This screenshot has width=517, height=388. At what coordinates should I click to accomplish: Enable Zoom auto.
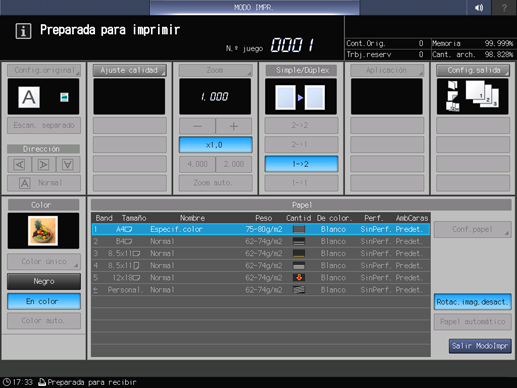point(215,183)
